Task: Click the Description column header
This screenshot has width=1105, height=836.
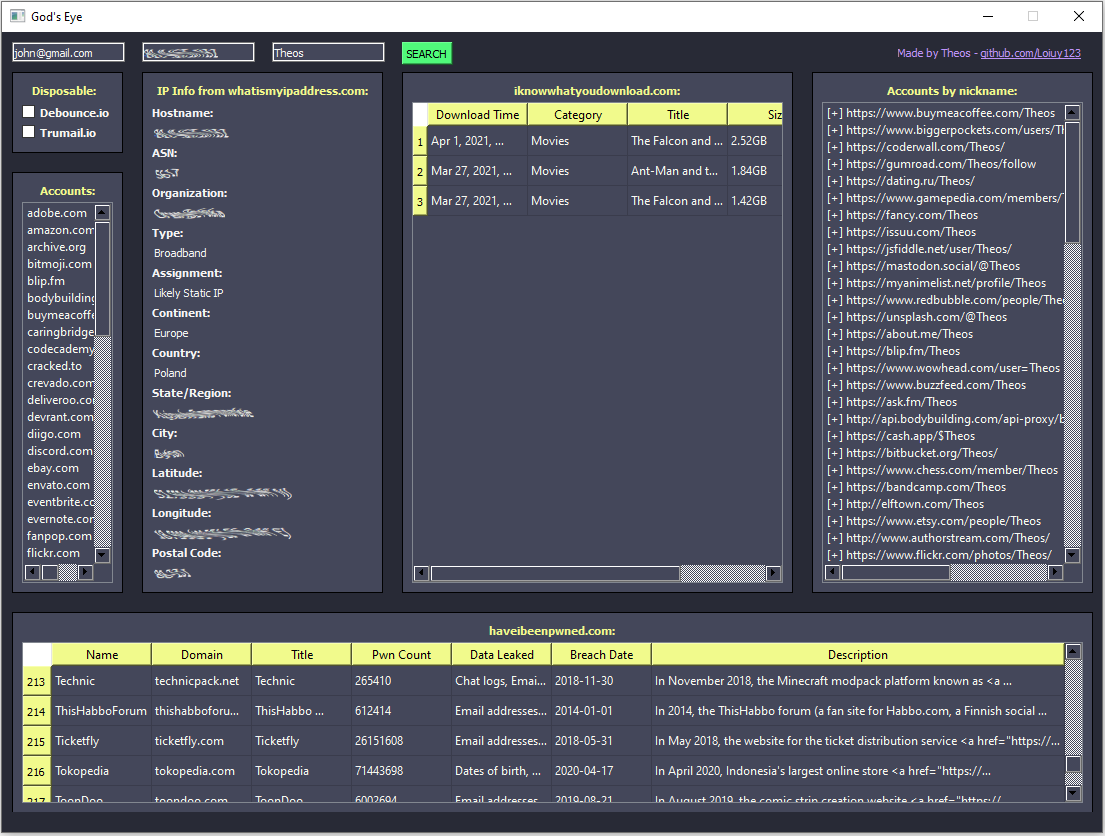Action: [x=858, y=654]
